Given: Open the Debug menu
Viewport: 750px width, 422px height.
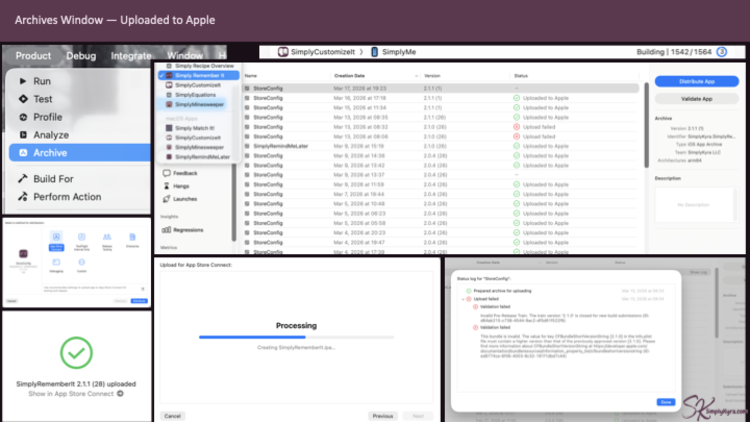Looking at the screenshot, I should coord(81,56).
